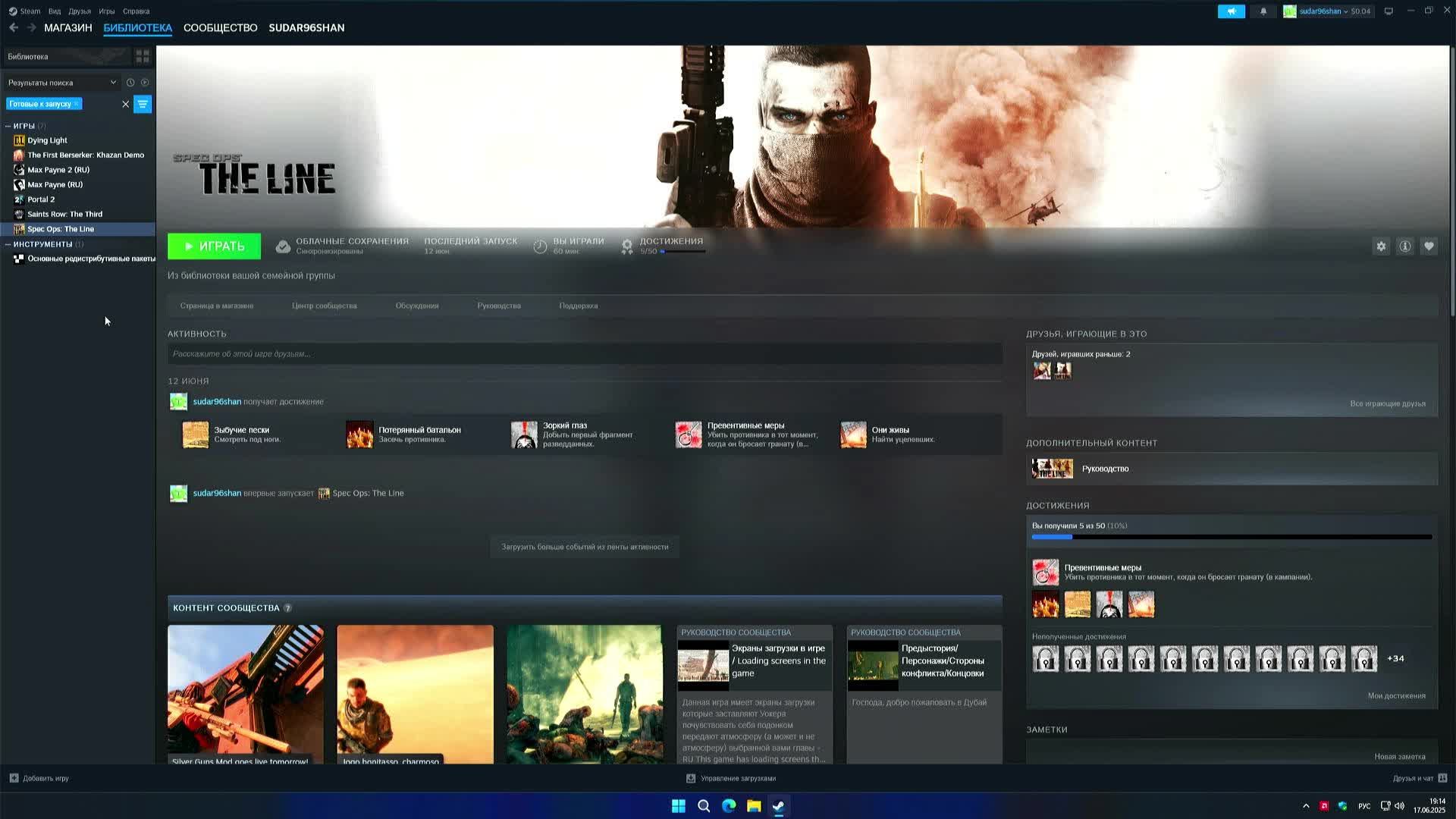Click the achievements progress bar
This screenshot has width=1456, height=819.
tap(1232, 537)
